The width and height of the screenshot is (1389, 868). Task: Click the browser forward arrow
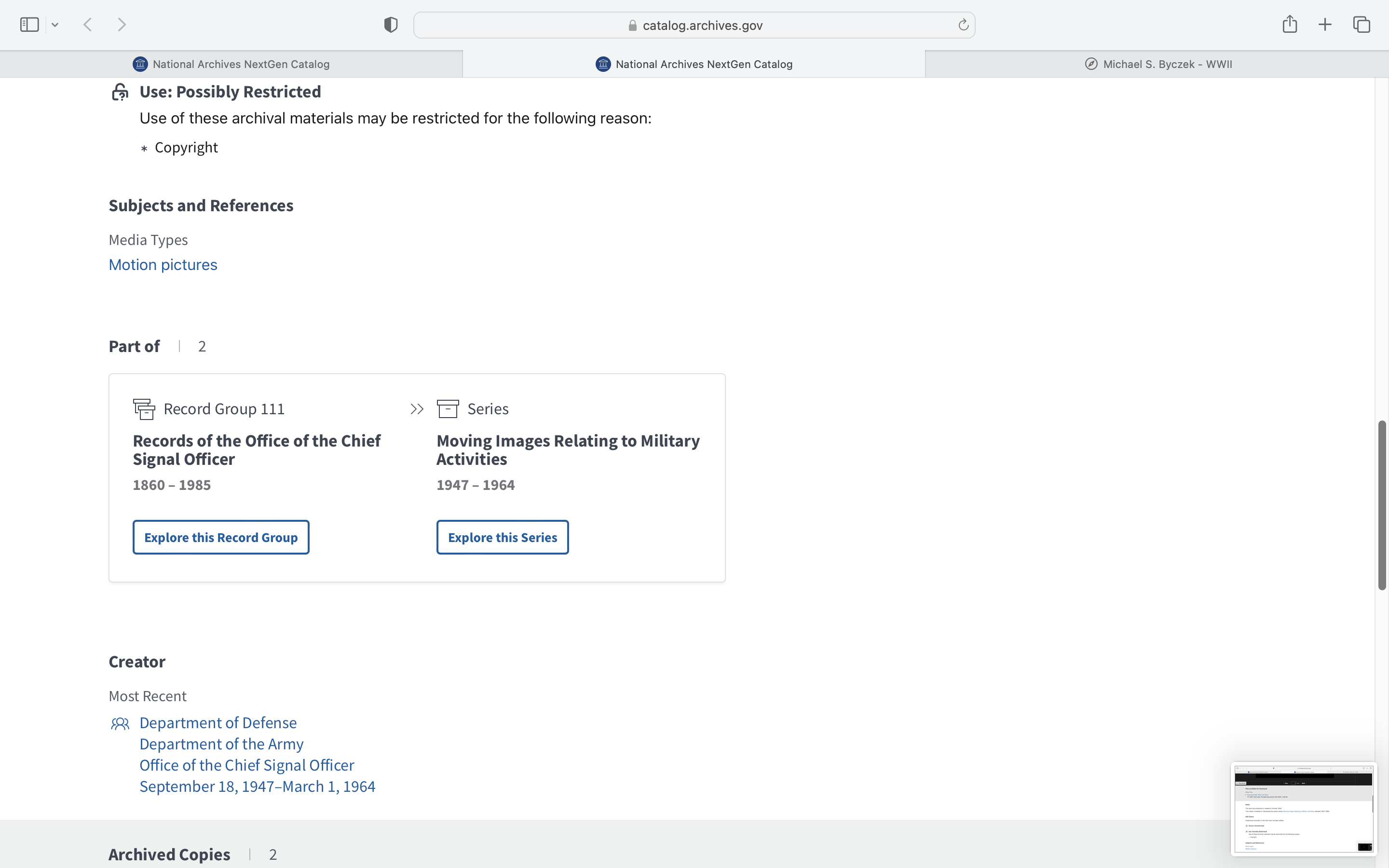[x=122, y=25]
